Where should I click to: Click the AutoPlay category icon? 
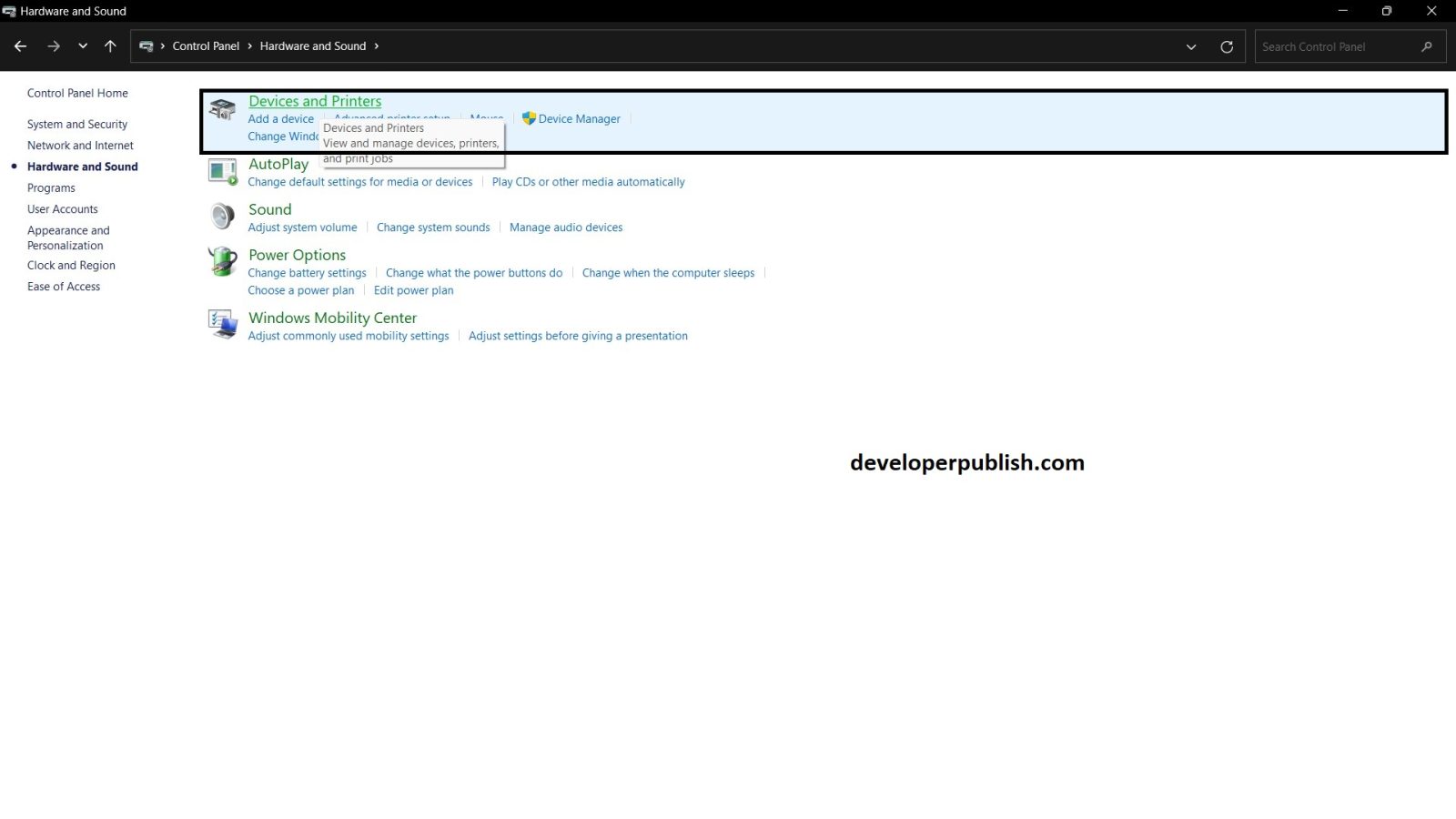tap(222, 171)
